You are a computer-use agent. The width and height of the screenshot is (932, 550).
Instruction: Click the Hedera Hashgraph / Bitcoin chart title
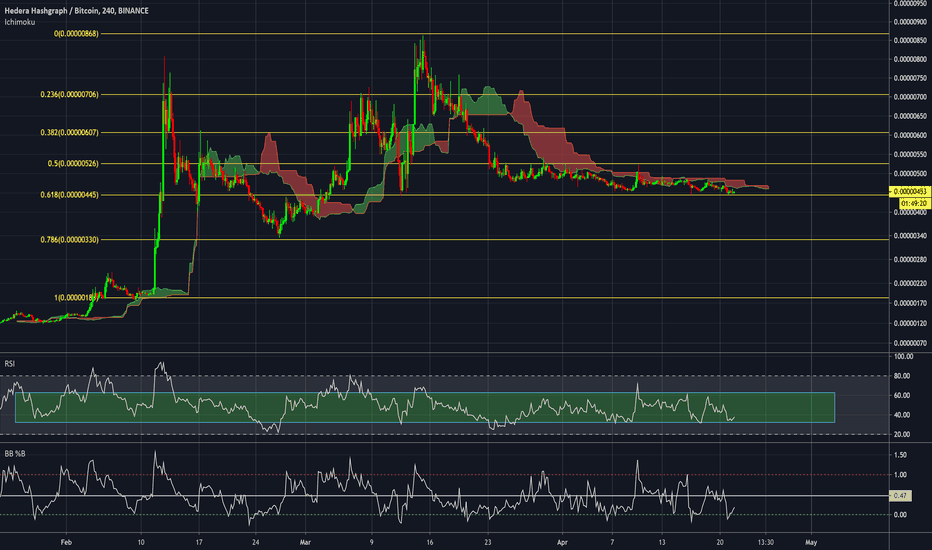pos(76,11)
